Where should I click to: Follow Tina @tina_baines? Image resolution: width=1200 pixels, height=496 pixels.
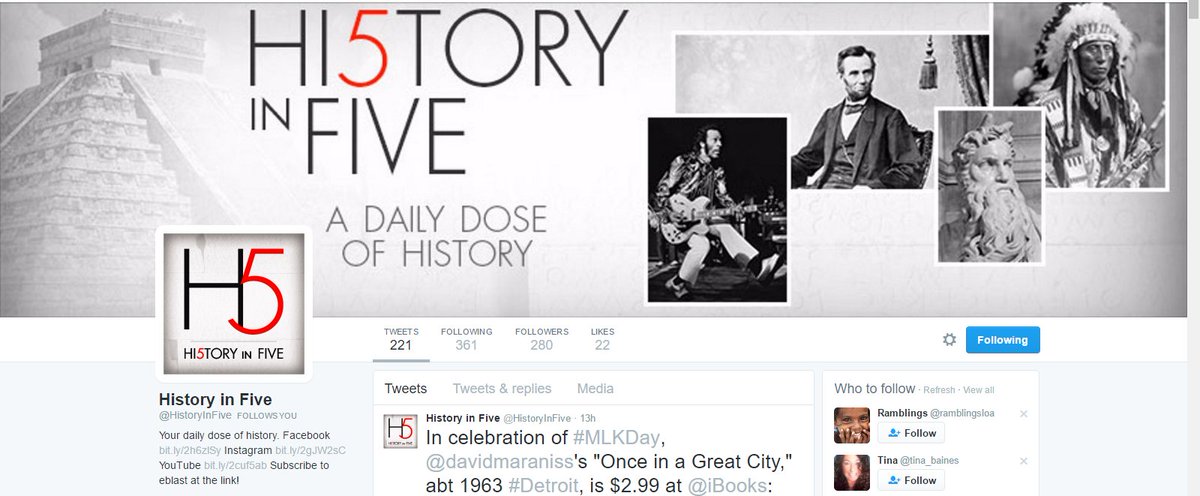click(911, 480)
